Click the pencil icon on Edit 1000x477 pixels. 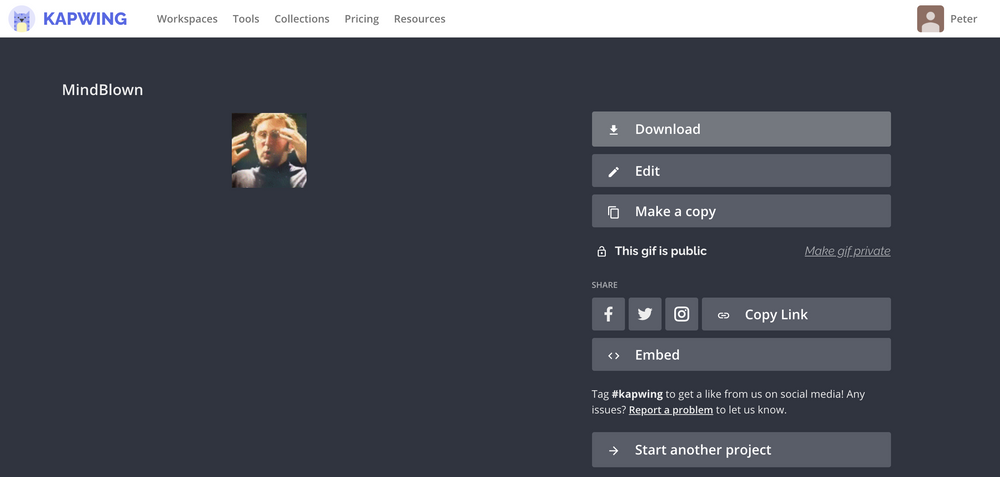pos(614,172)
